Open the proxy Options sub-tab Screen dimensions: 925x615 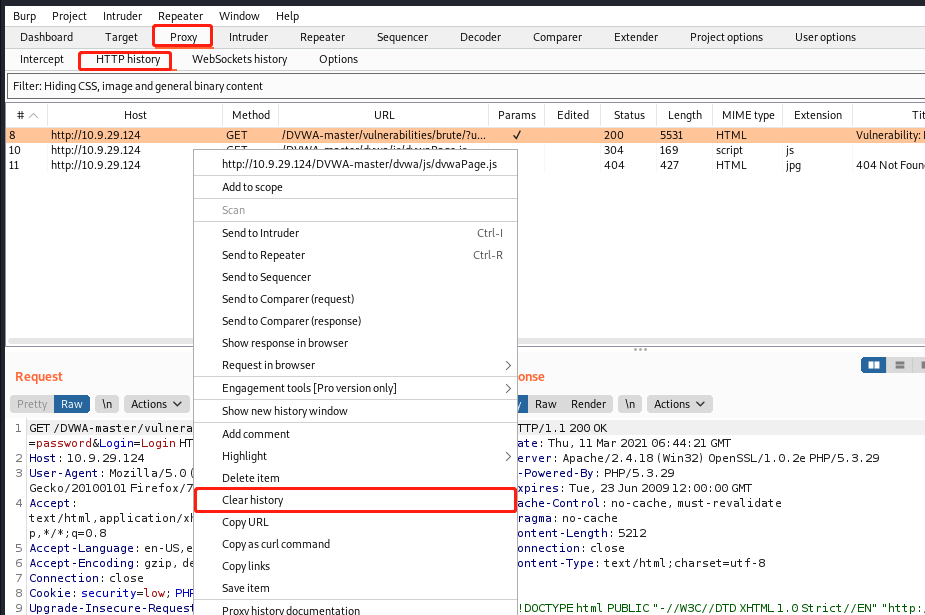click(338, 59)
